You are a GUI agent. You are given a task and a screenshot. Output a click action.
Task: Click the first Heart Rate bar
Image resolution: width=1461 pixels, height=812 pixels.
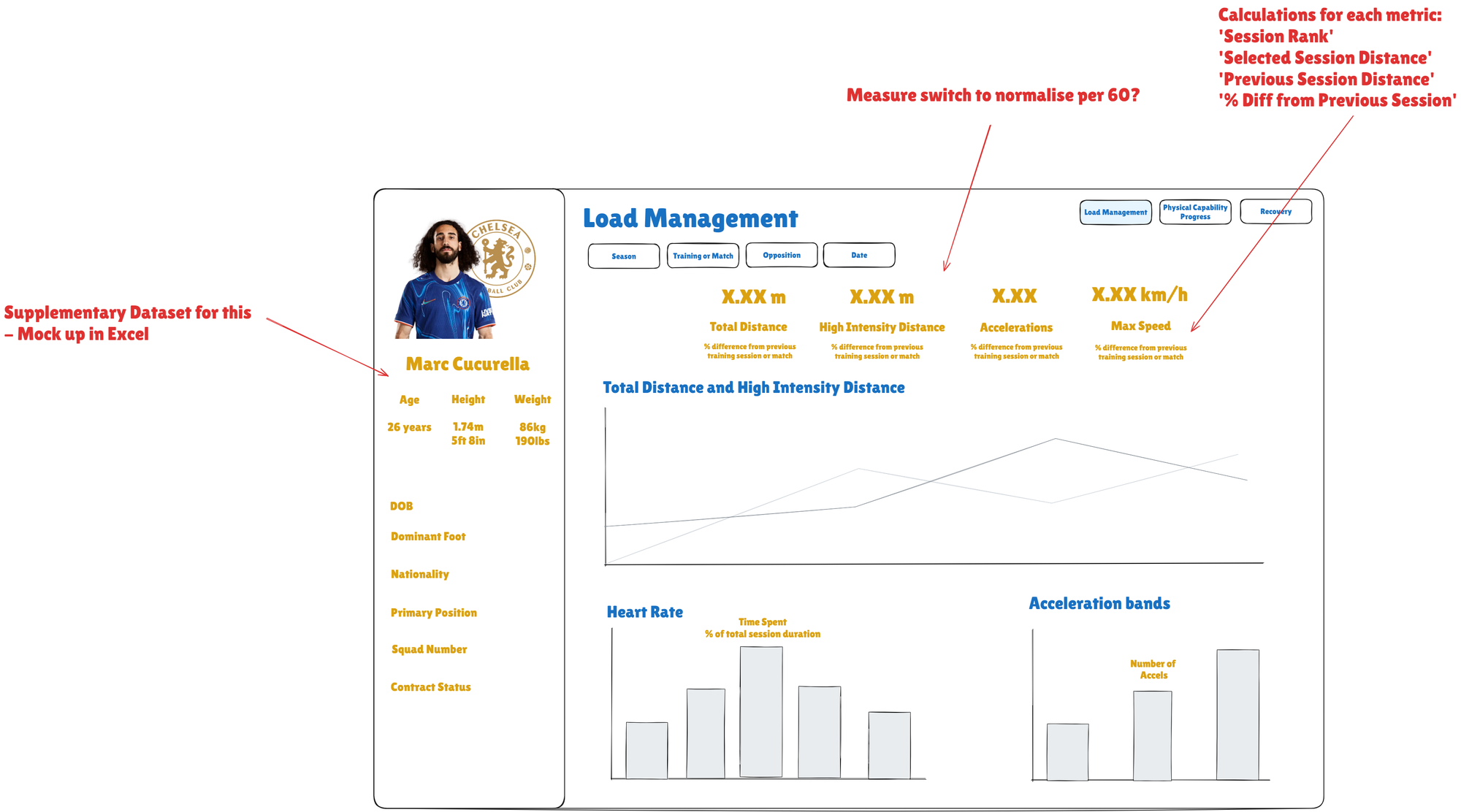(x=646, y=750)
